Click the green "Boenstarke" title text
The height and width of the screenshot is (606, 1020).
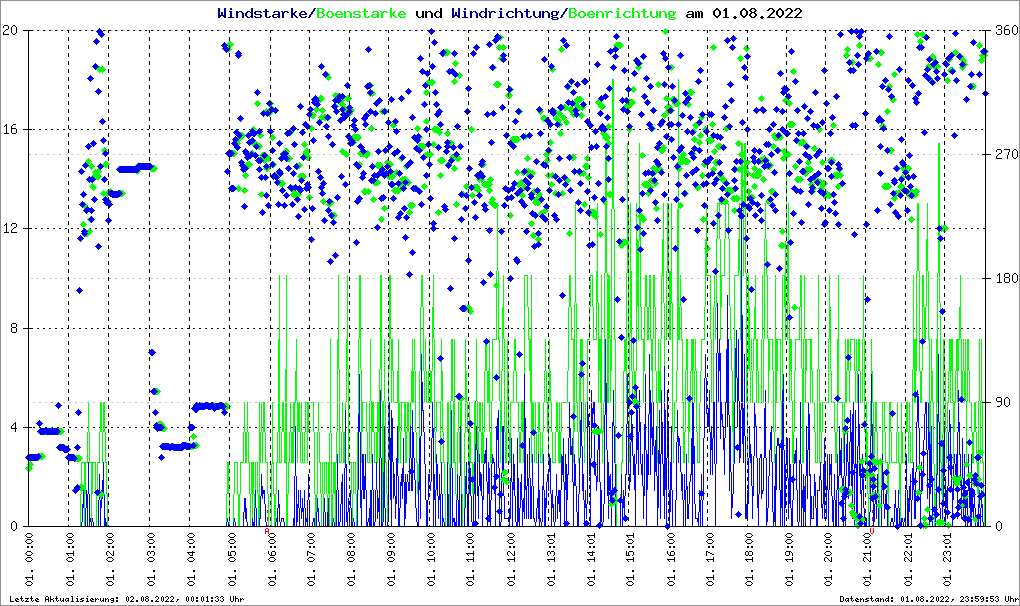coord(361,14)
